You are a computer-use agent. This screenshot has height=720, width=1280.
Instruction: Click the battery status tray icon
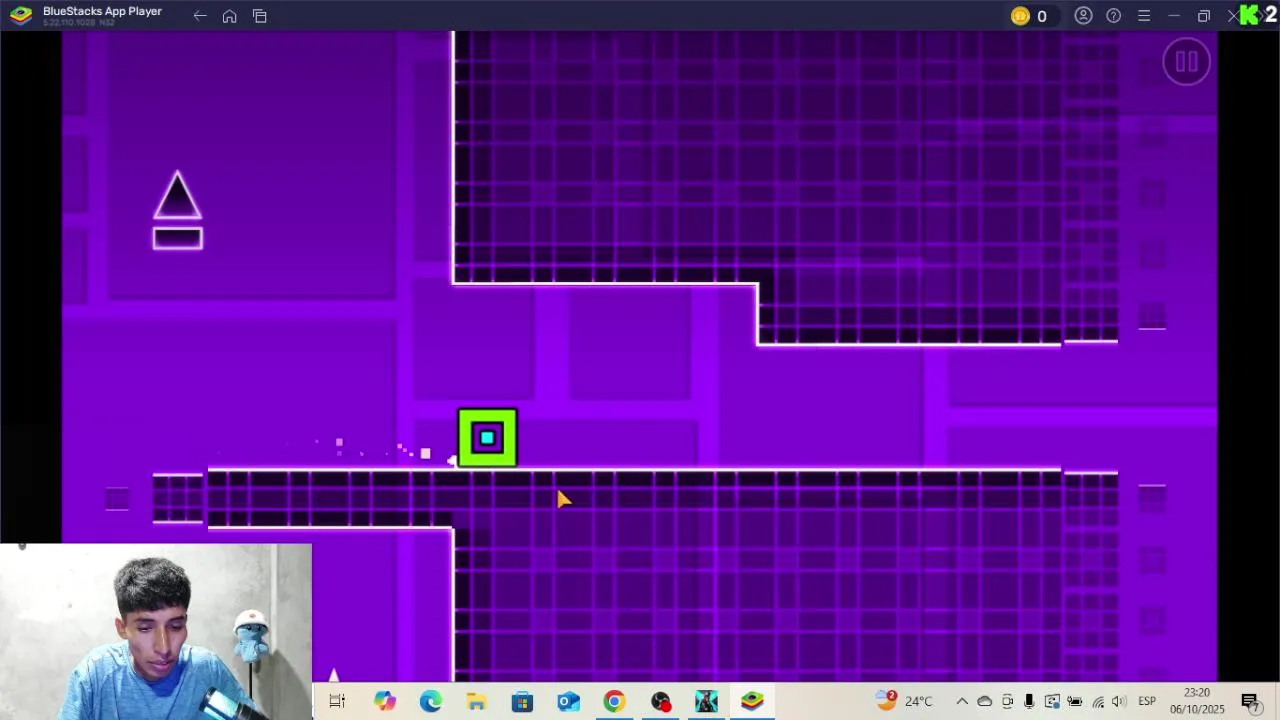pyautogui.click(x=1075, y=702)
